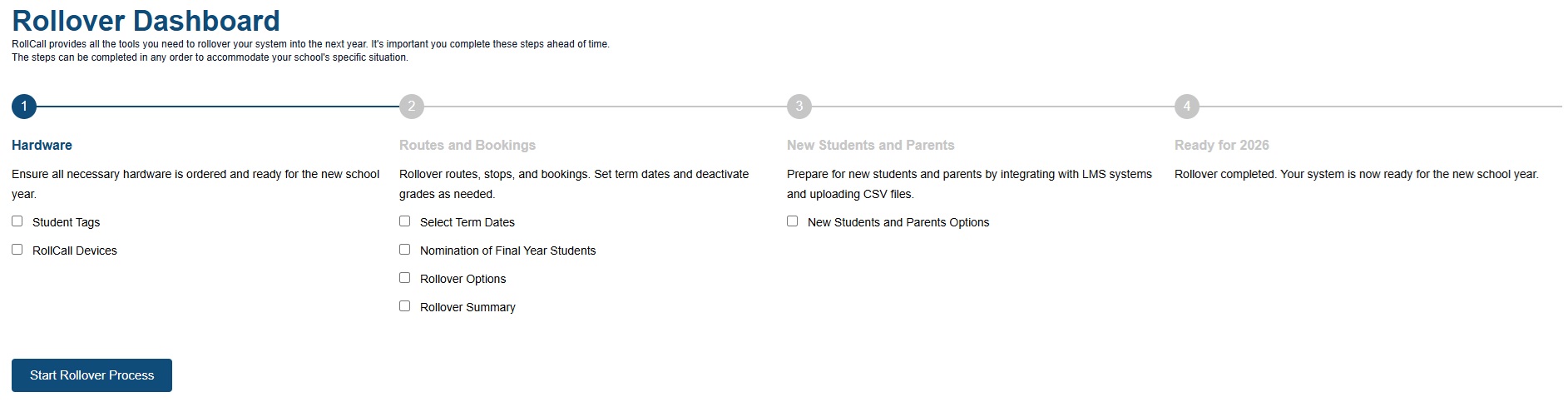Viewport: 1568px width, 407px height.
Task: Select the Ready for 2026 heading
Action: click(1221, 145)
